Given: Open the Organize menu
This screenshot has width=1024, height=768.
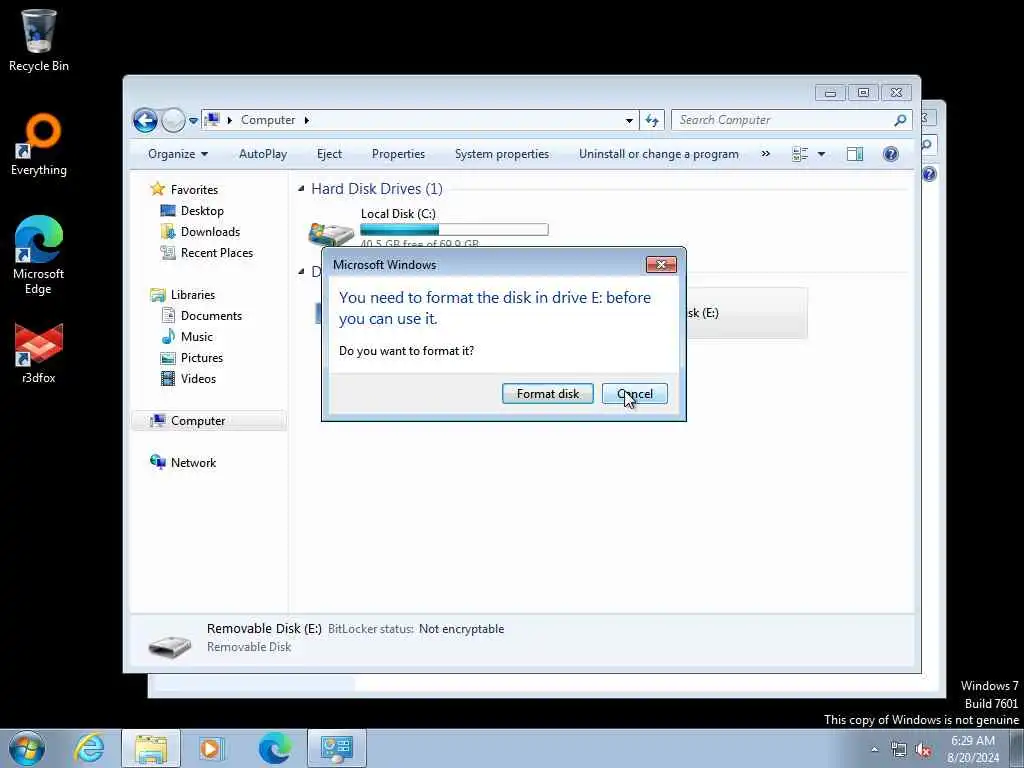Looking at the screenshot, I should tap(178, 154).
